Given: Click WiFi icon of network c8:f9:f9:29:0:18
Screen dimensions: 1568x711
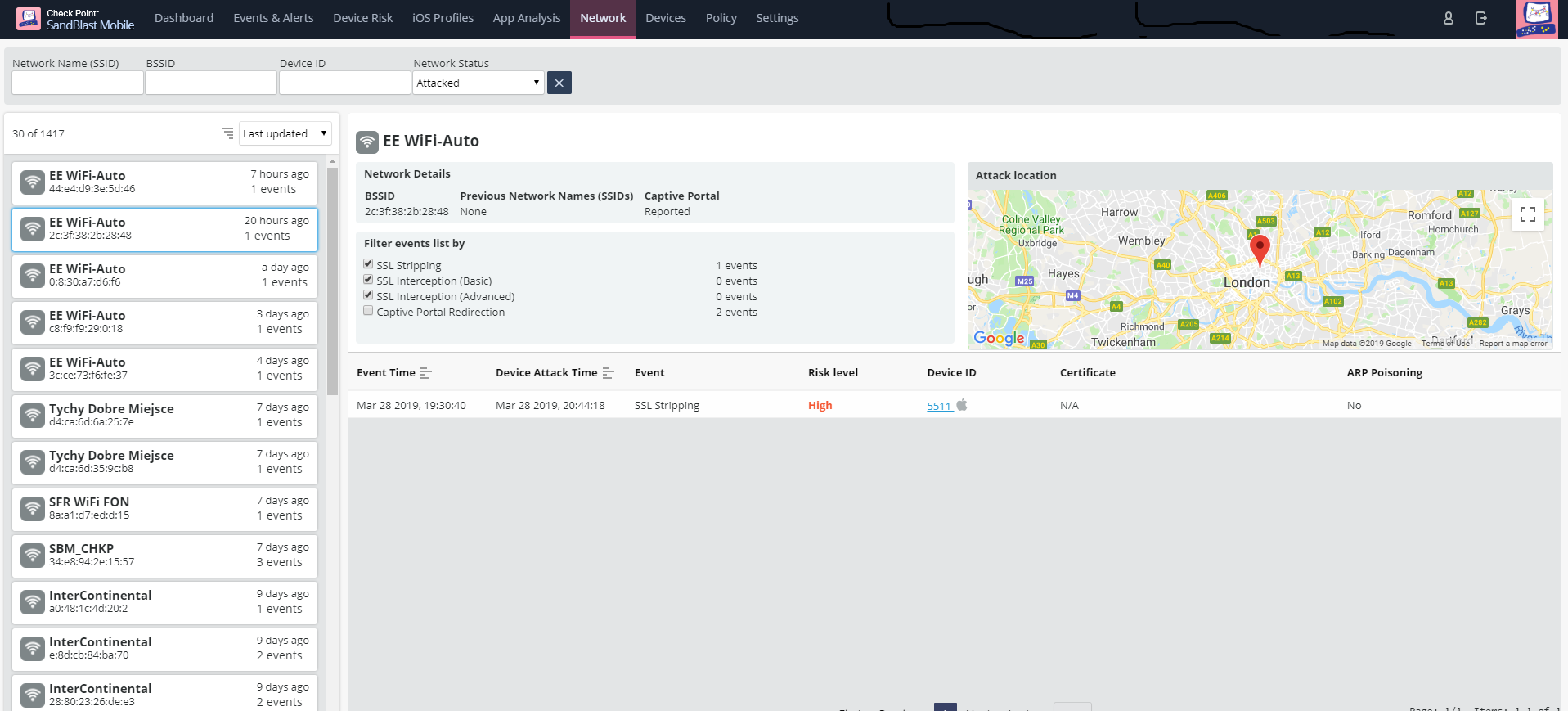Looking at the screenshot, I should point(33,322).
